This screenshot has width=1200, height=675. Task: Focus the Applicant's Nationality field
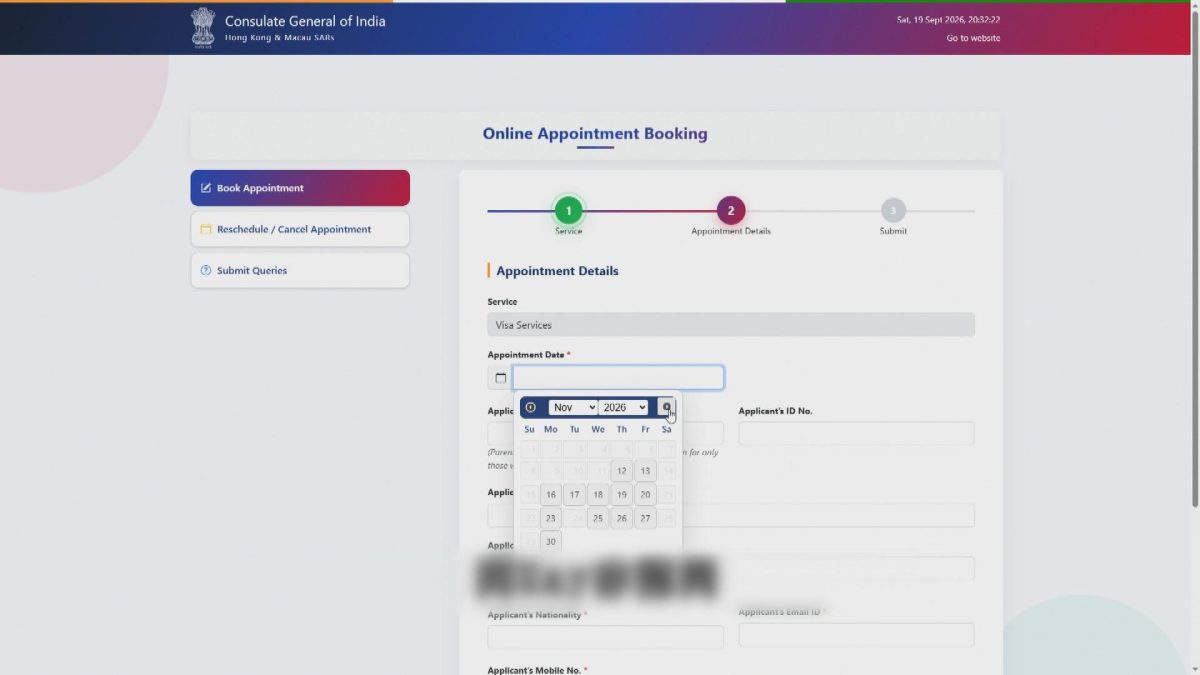pos(605,637)
